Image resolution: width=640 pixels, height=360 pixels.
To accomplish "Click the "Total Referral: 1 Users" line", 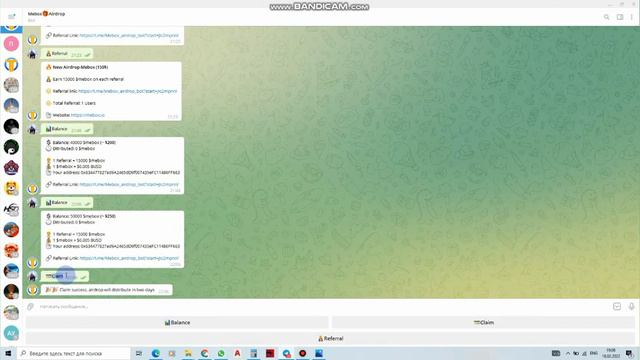I will 74,103.
